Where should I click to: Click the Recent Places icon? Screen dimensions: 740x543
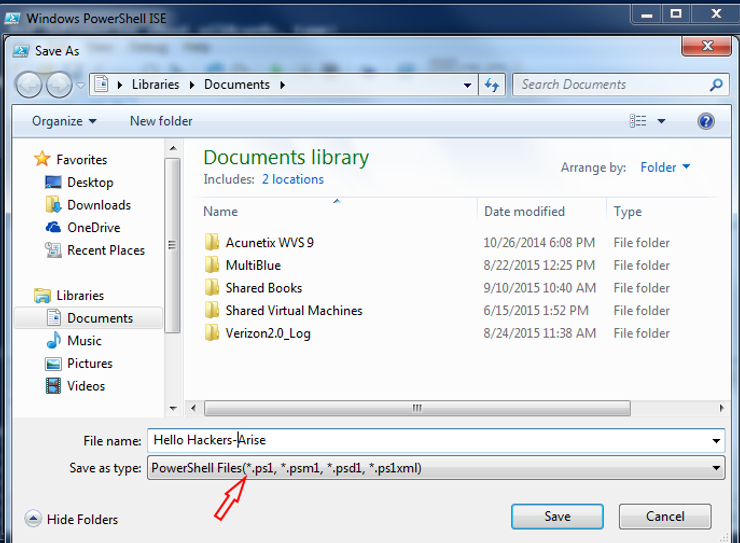(53, 250)
